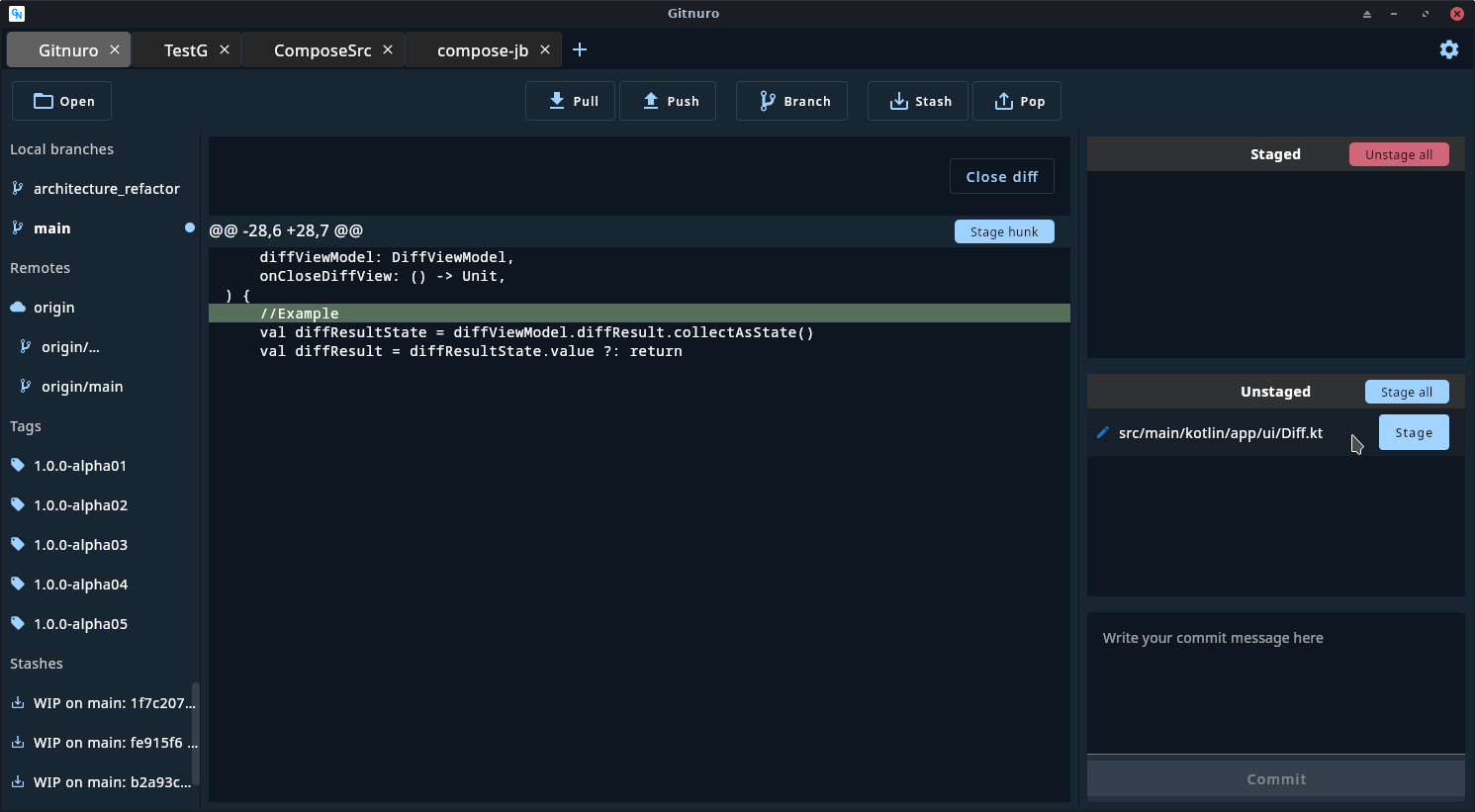The width and height of the screenshot is (1475, 812).
Task: Select tag 1.0.0-alpha02
Action: click(100, 505)
